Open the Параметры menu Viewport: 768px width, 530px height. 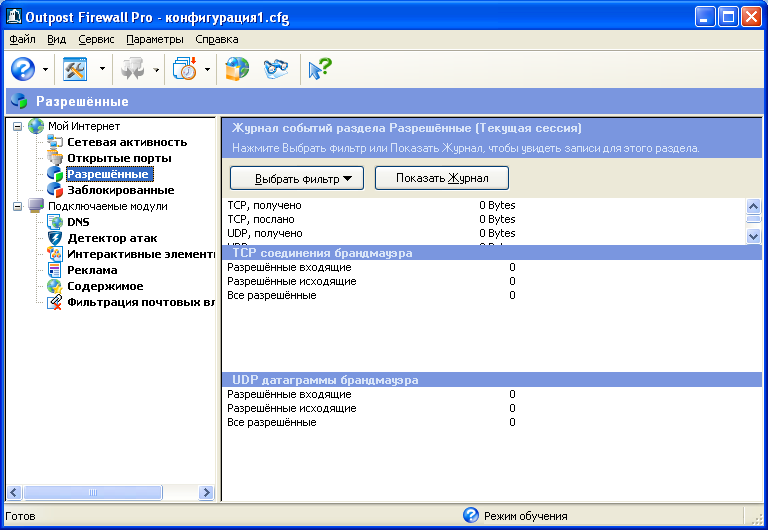pos(155,39)
